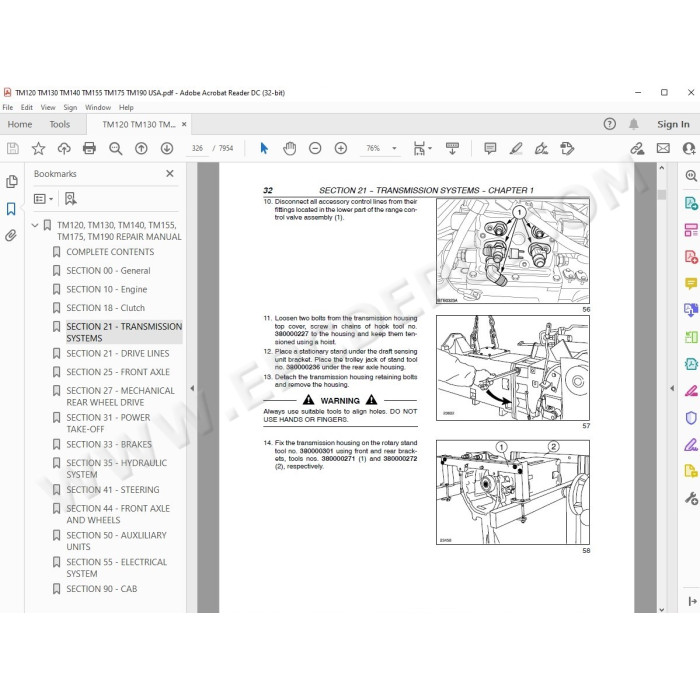Open help question mark icon

coord(609,124)
